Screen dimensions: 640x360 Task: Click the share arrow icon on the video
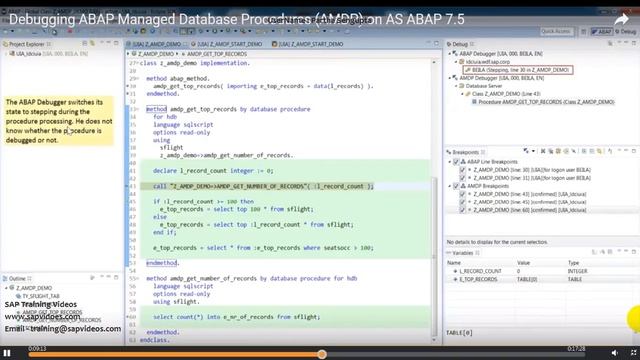pyautogui.click(x=621, y=20)
